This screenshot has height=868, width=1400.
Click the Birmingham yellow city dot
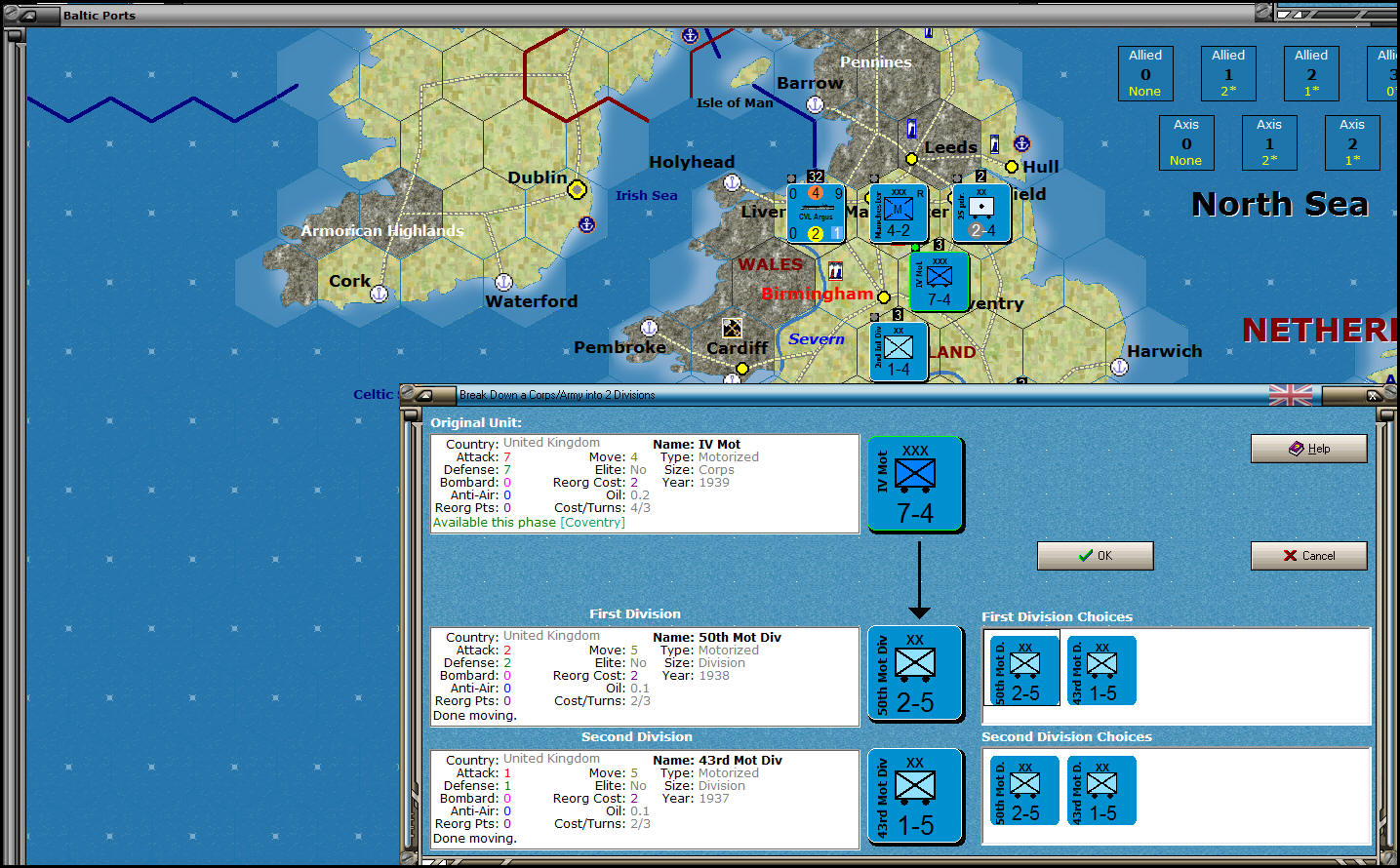pos(884,296)
